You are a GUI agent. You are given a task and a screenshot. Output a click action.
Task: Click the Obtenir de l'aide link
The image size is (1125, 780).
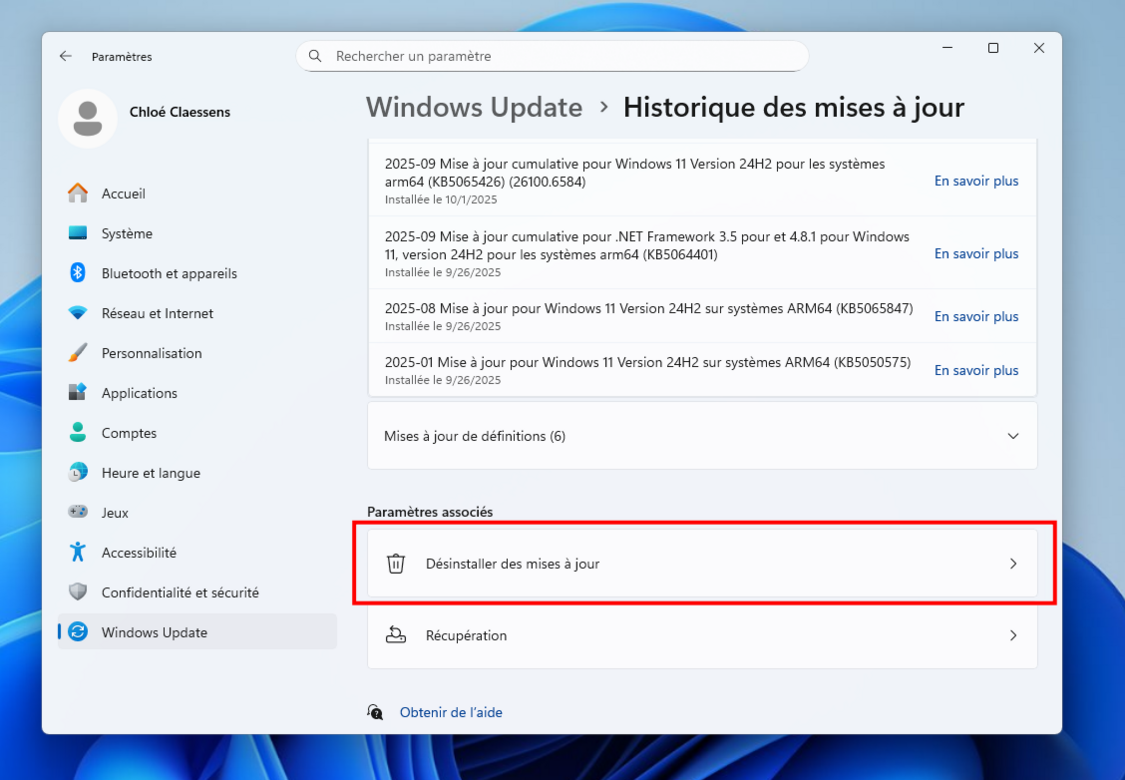[451, 713]
